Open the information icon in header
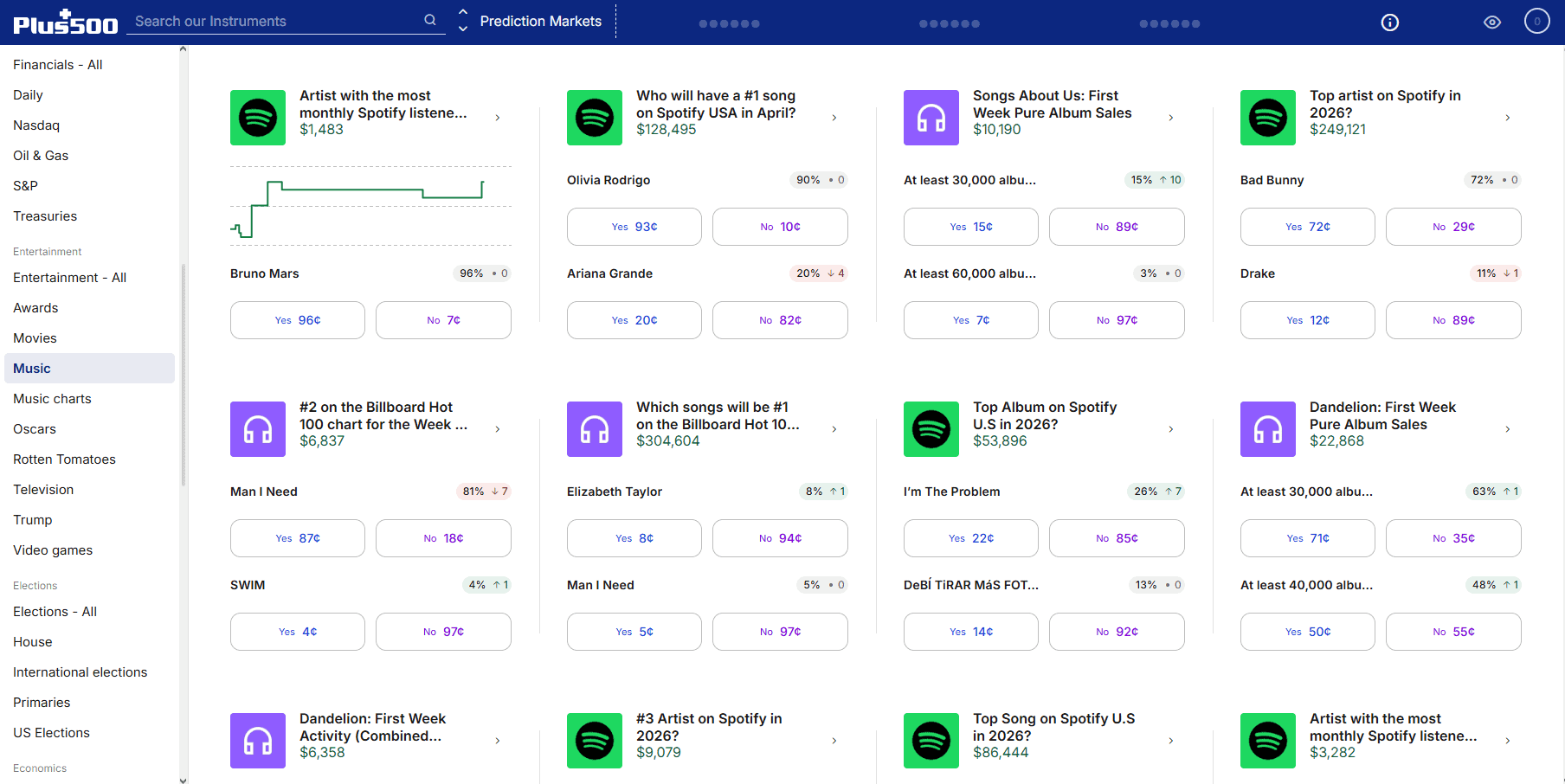The height and width of the screenshot is (784, 1565). pyautogui.click(x=1390, y=22)
